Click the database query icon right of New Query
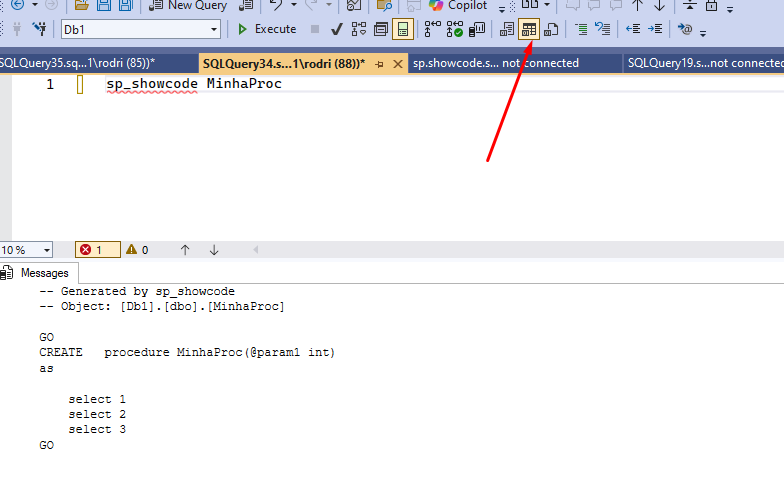This screenshot has width=784, height=477. point(246,5)
